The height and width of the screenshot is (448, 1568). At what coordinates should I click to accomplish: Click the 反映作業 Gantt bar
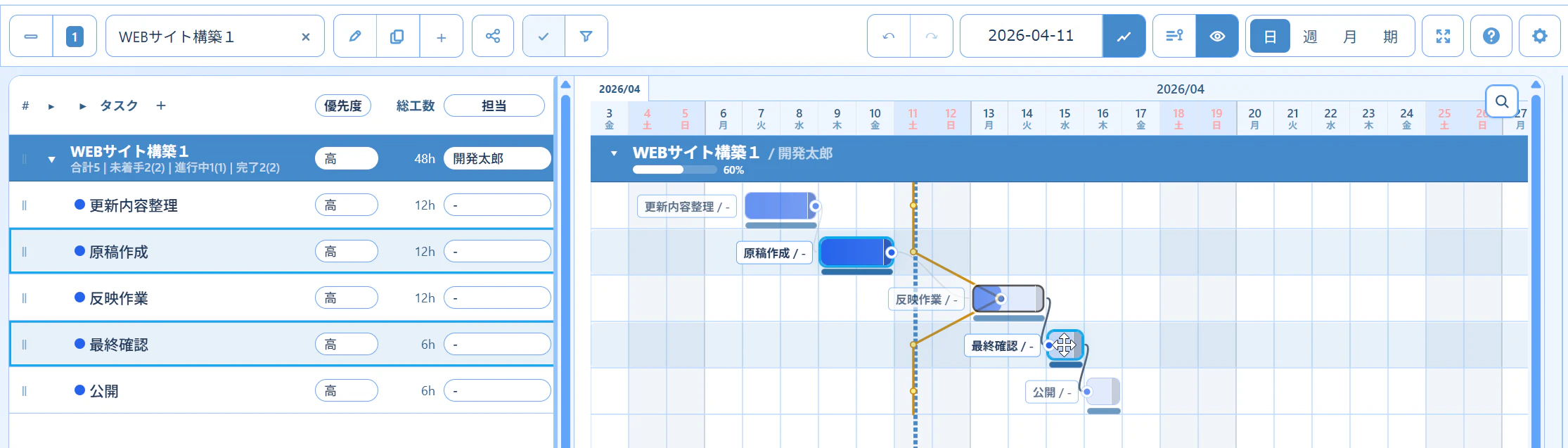(1008, 298)
